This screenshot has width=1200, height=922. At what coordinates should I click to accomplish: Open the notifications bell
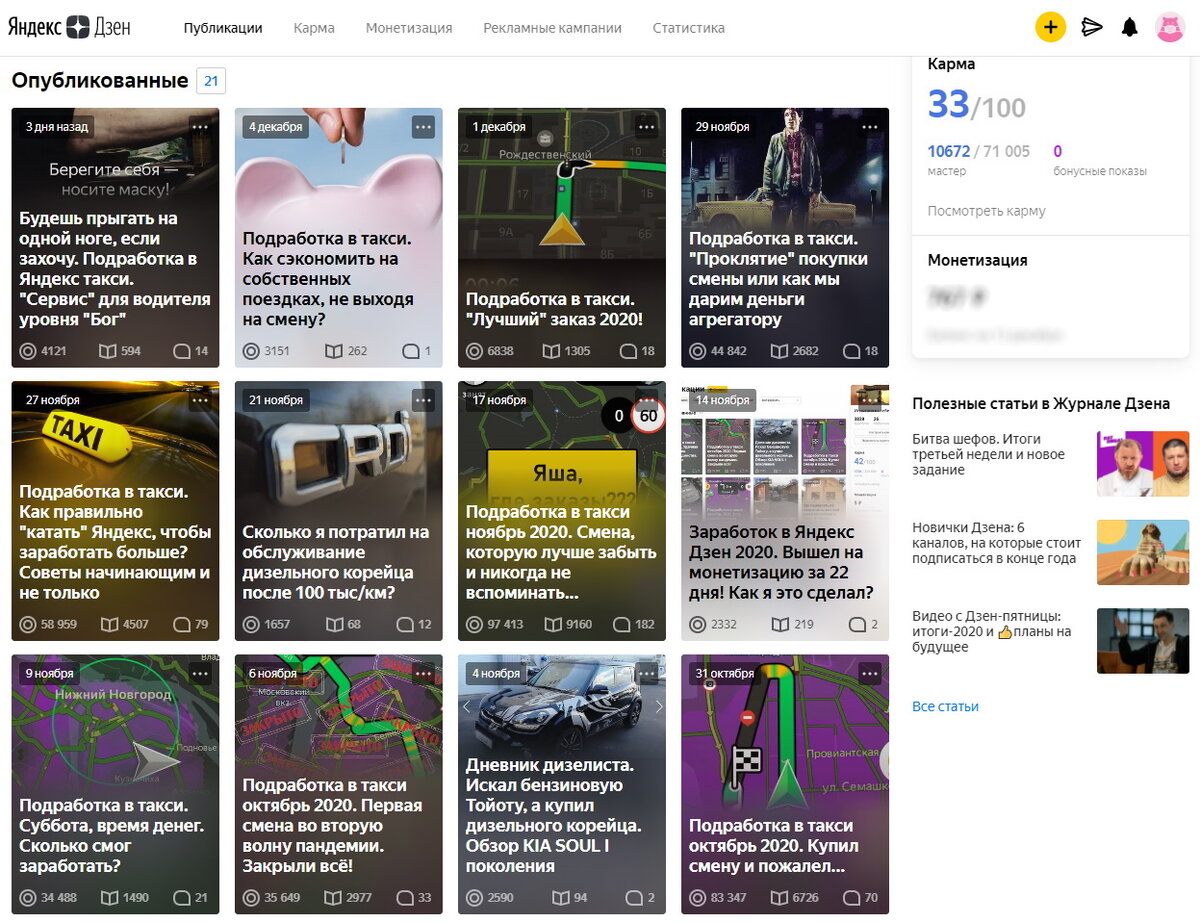tap(1130, 27)
